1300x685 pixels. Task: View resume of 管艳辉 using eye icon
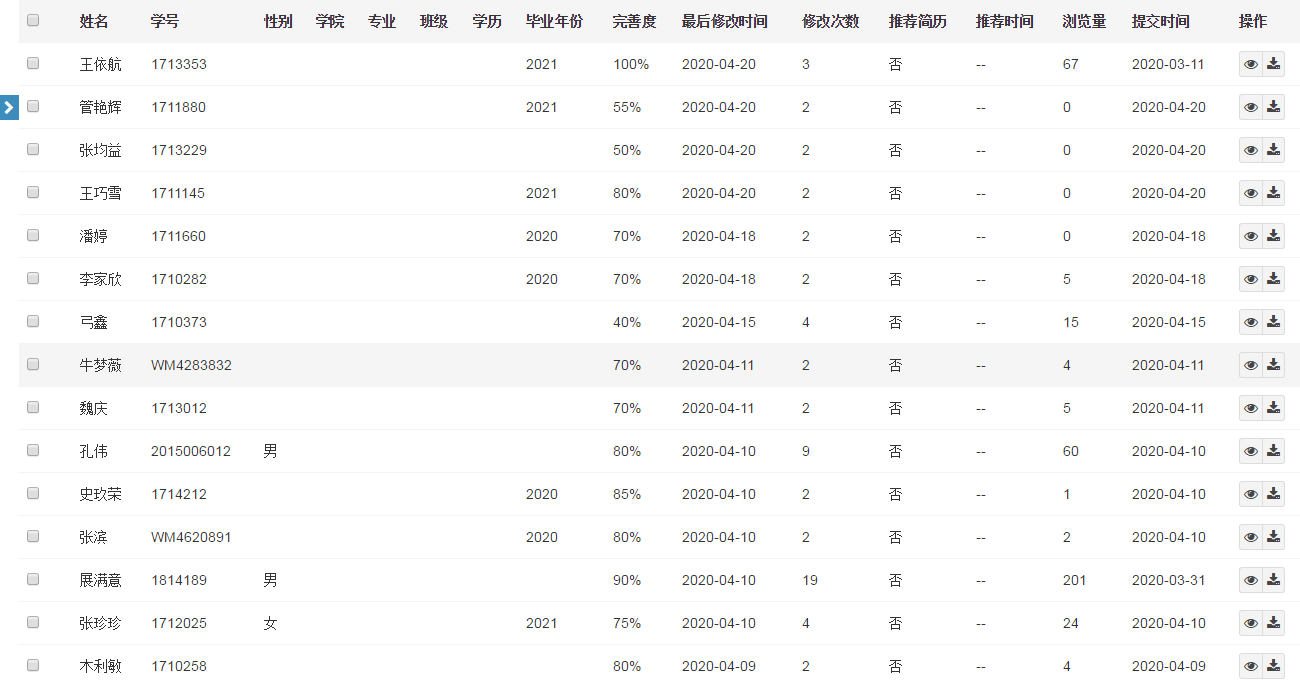pyautogui.click(x=1250, y=107)
